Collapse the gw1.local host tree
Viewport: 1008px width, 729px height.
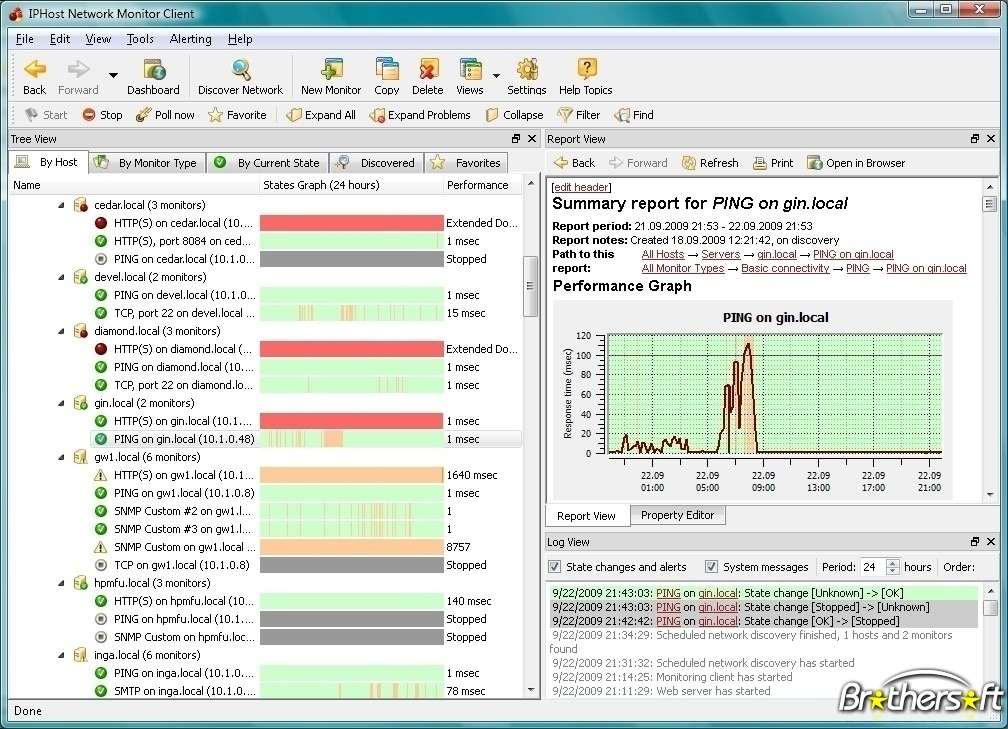tap(62, 456)
